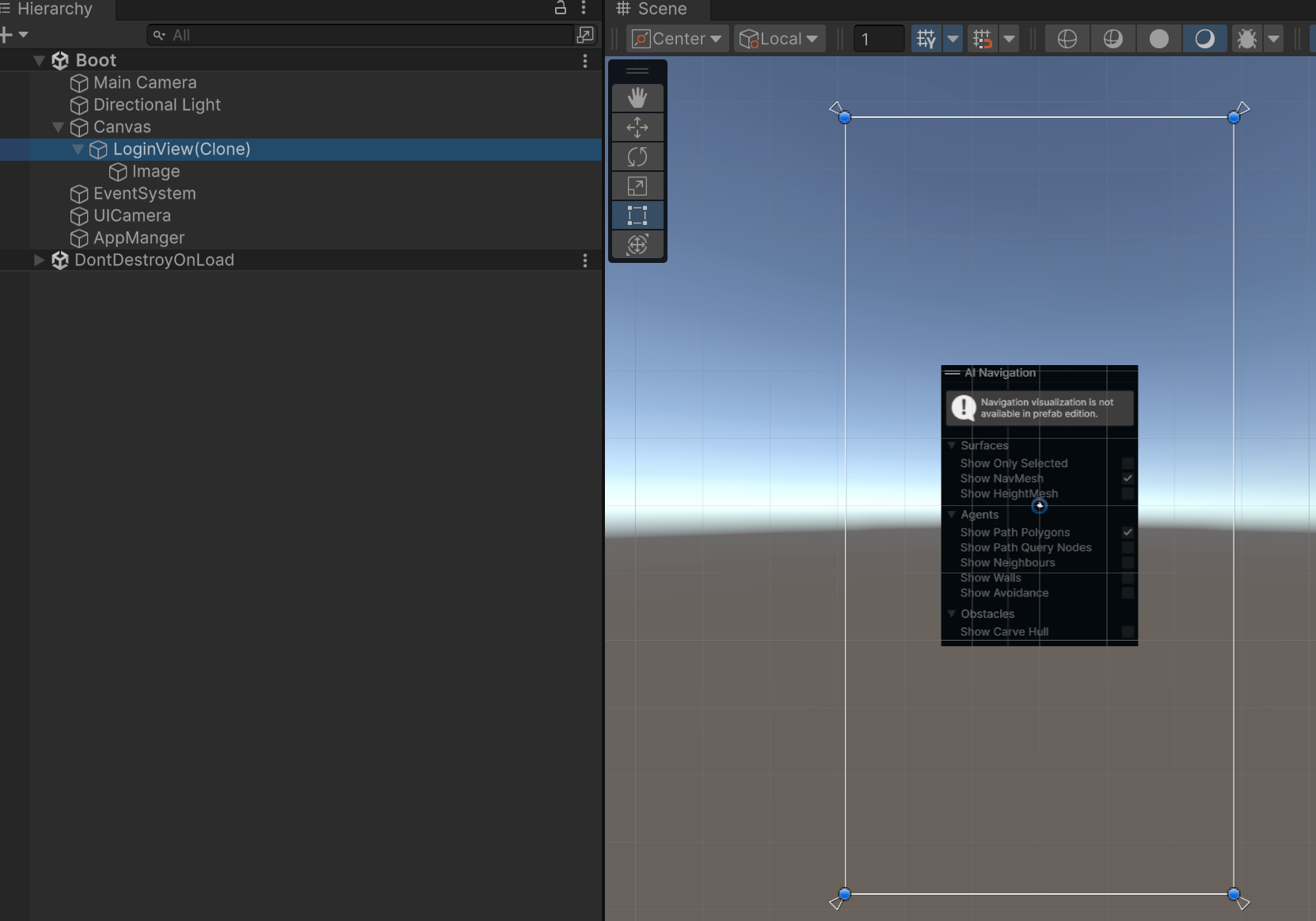Select the combined Transform tool

[x=637, y=245]
